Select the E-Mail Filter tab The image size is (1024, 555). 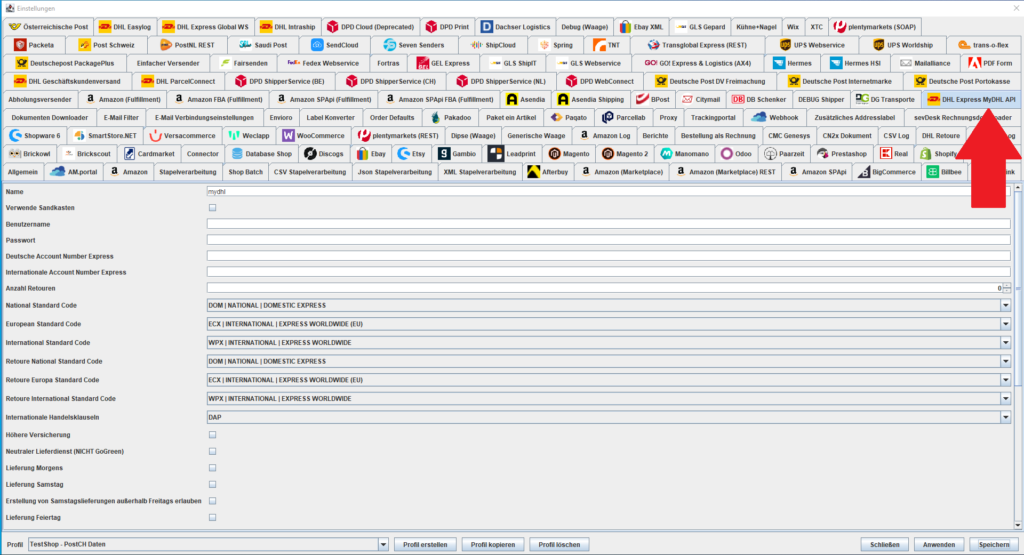pyautogui.click(x=121, y=118)
